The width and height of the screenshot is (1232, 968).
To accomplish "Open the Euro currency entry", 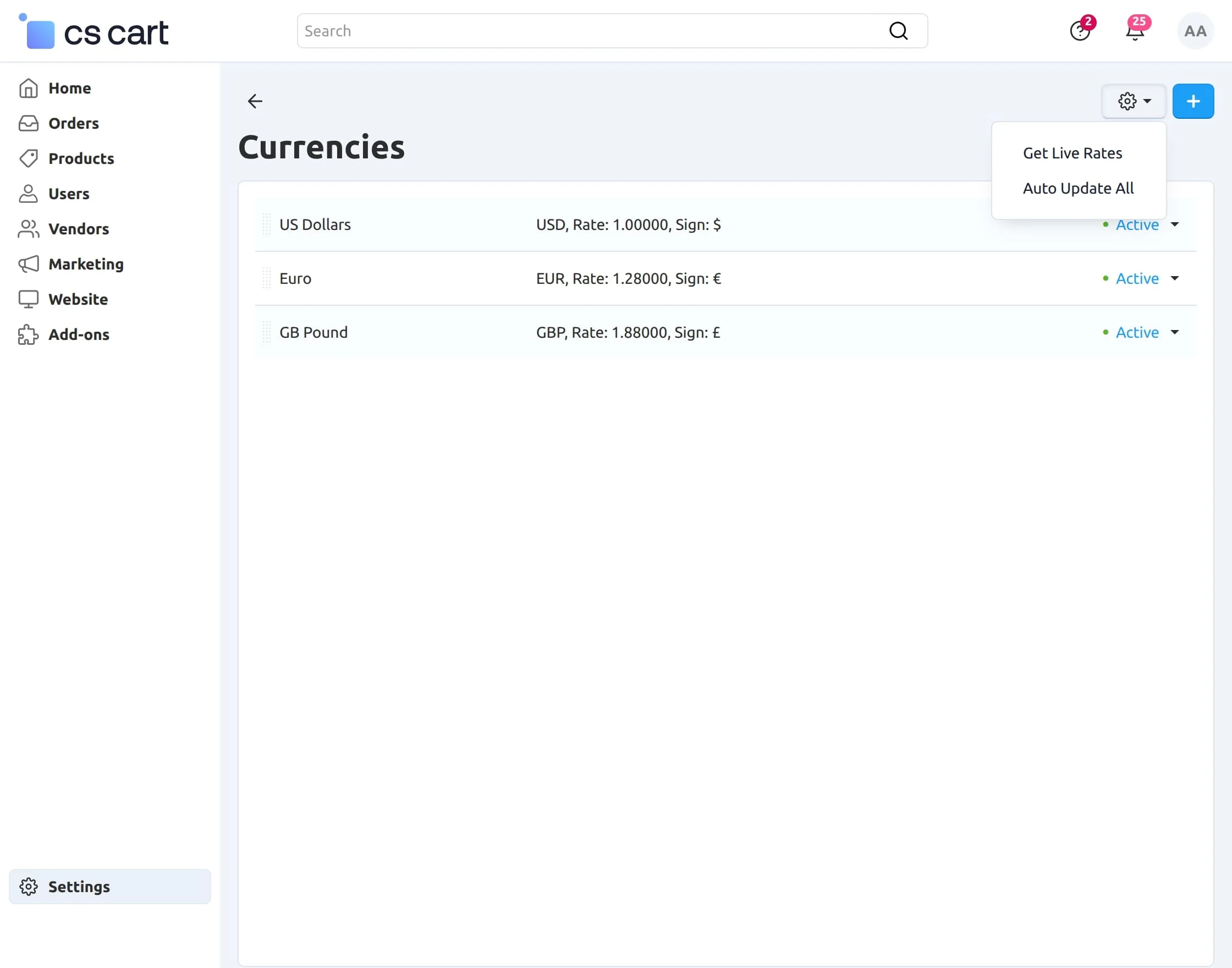I will (x=295, y=278).
